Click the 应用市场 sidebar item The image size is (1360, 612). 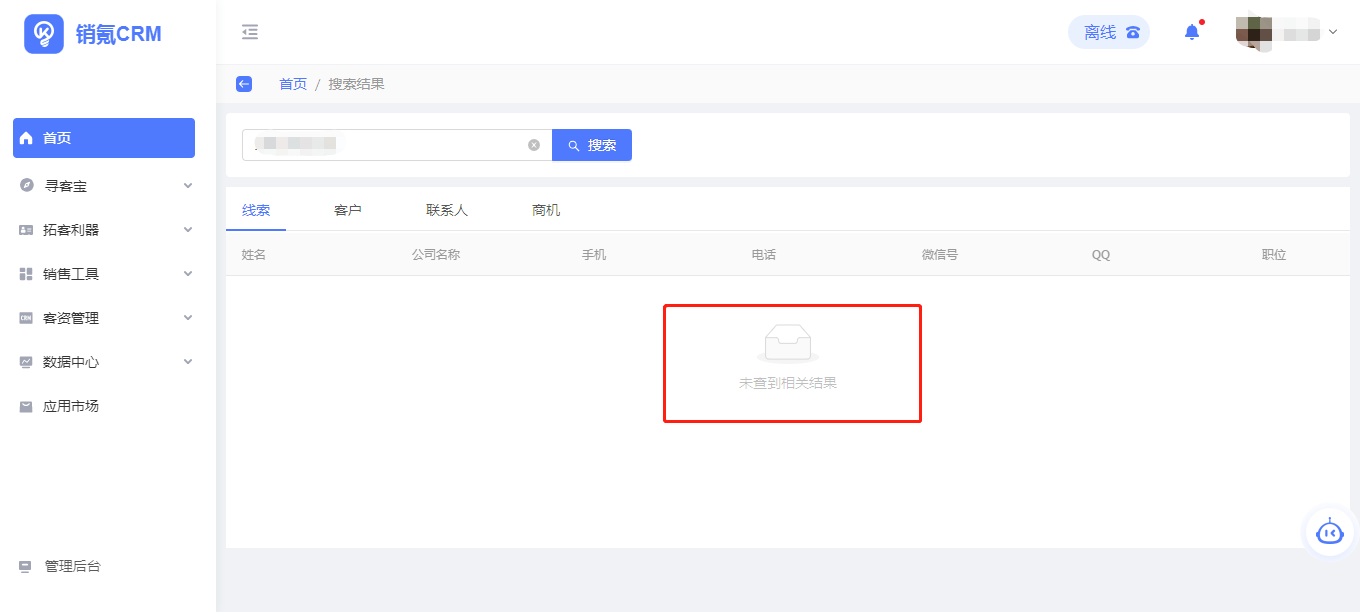coord(70,406)
